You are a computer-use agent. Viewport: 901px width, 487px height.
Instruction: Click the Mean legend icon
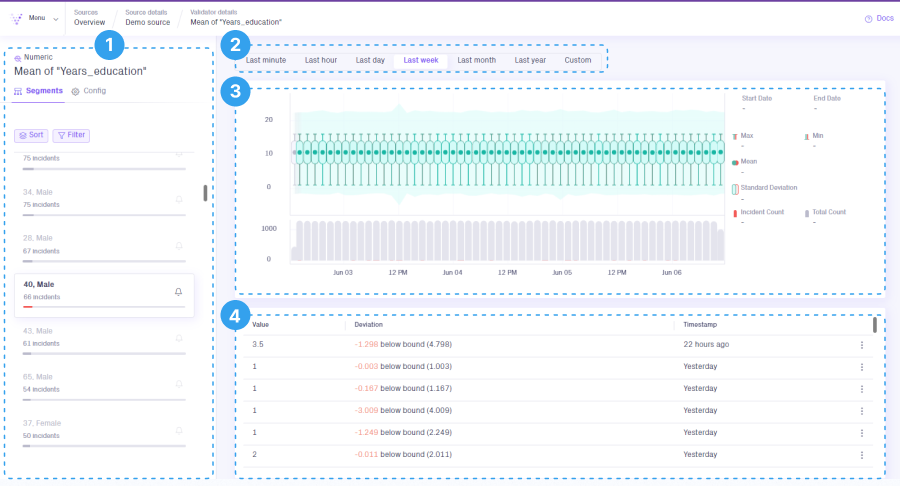[735, 163]
